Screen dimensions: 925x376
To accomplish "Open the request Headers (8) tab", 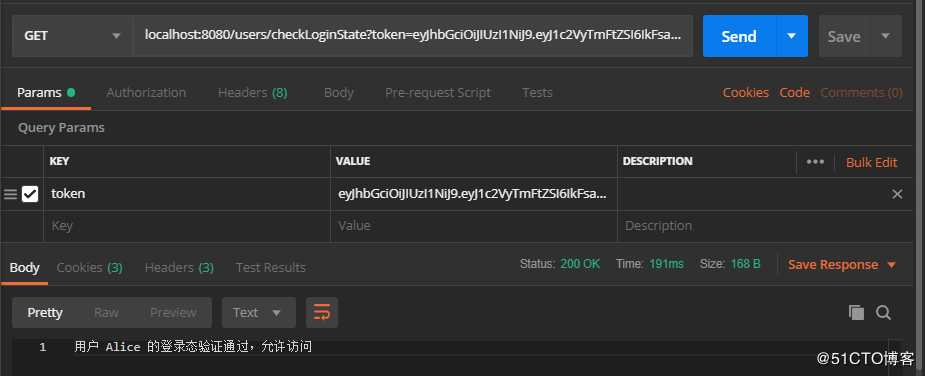I will [252, 93].
